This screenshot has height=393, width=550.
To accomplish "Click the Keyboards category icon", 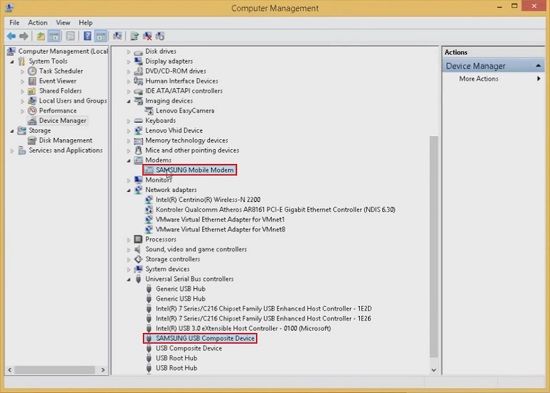I will click(139, 120).
